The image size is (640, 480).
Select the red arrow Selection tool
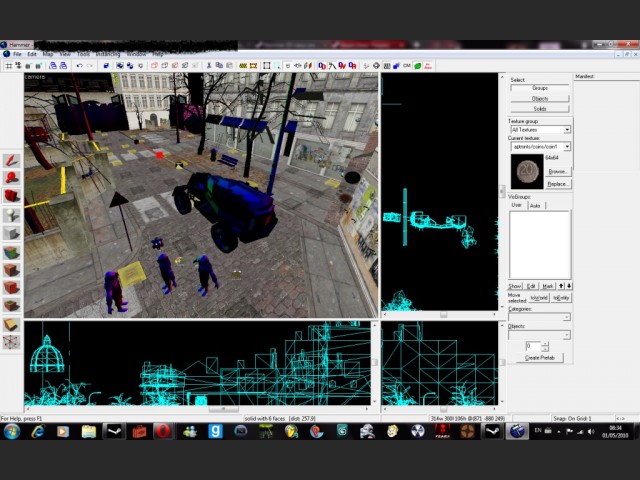(11, 160)
